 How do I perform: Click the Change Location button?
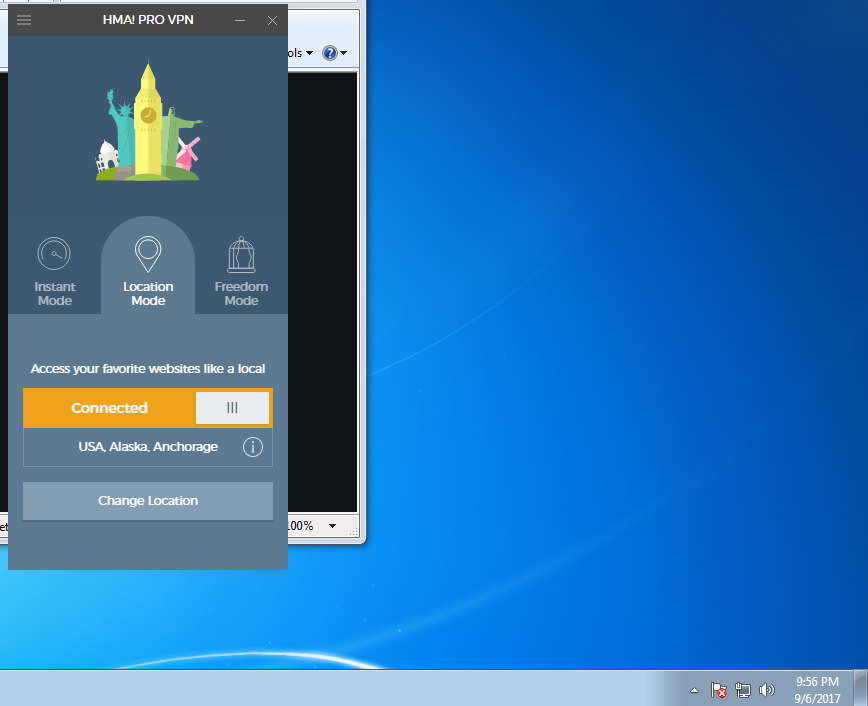point(148,501)
